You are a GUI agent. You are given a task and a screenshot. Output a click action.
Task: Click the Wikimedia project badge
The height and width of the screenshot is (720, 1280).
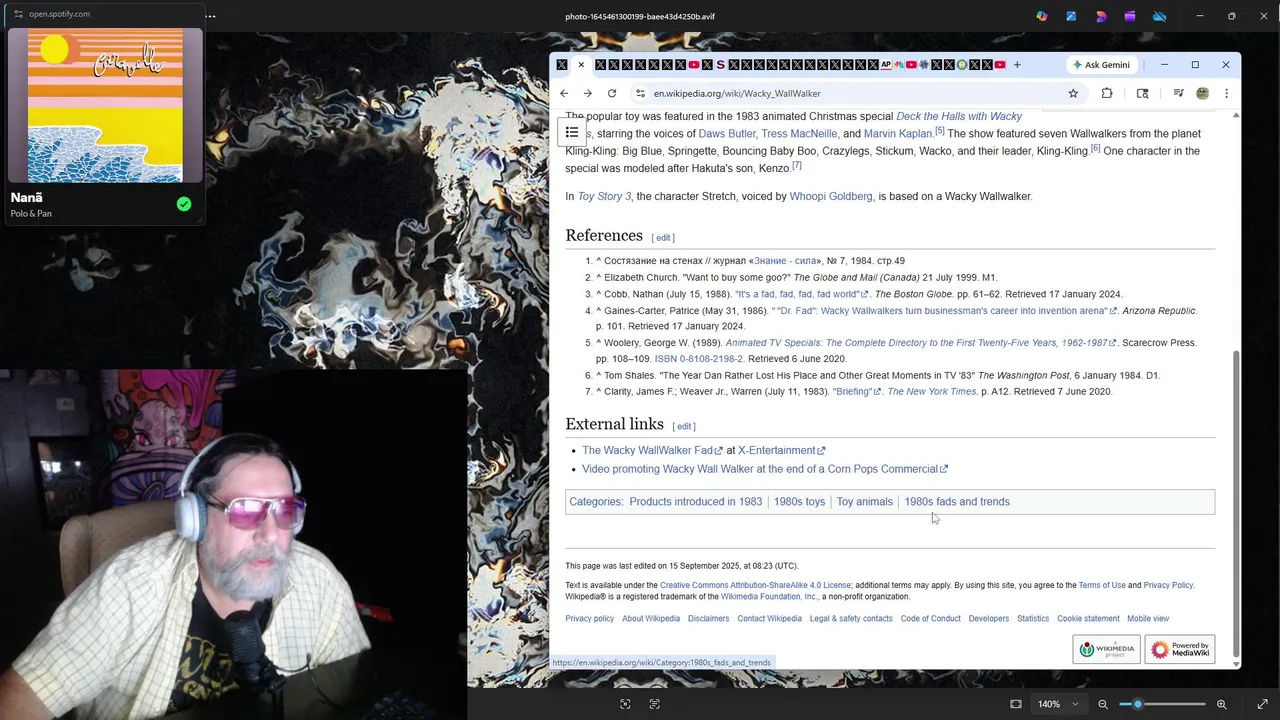coord(1106,649)
